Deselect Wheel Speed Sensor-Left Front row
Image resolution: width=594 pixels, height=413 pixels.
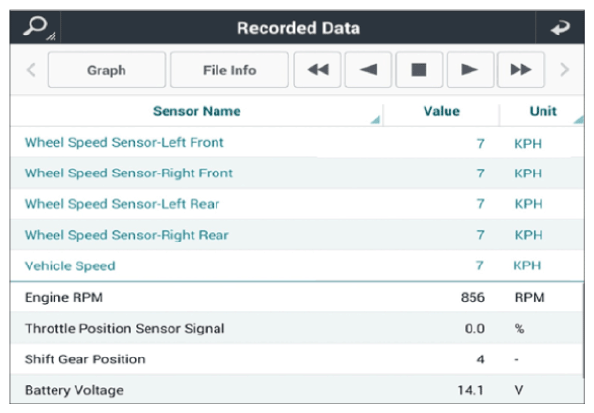pyautogui.click(x=297, y=143)
